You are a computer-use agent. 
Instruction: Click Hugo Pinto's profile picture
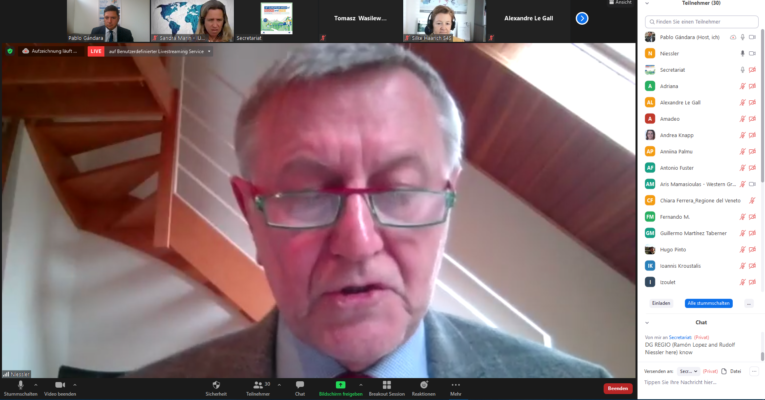pos(650,249)
